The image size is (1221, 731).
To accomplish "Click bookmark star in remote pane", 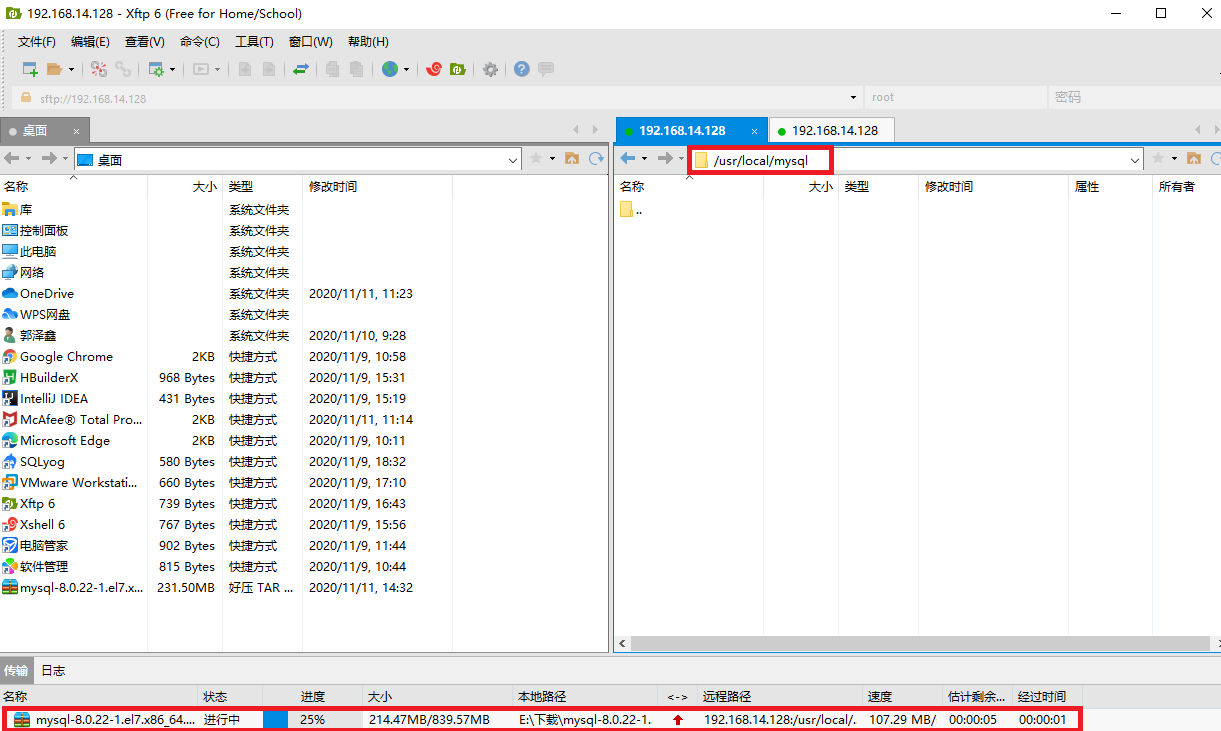I will pos(1158,158).
